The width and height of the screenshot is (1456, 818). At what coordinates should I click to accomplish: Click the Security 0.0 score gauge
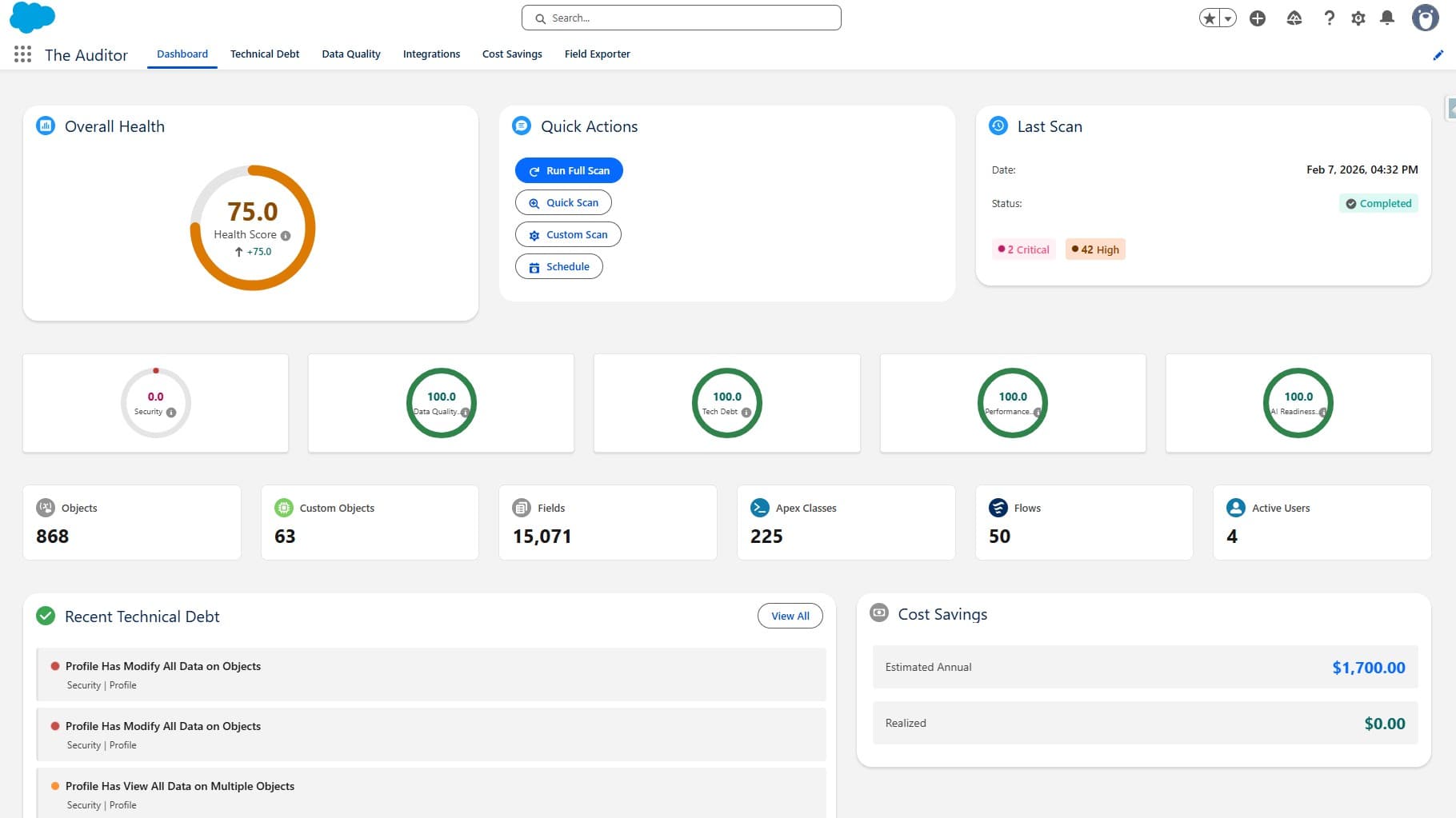tap(156, 402)
